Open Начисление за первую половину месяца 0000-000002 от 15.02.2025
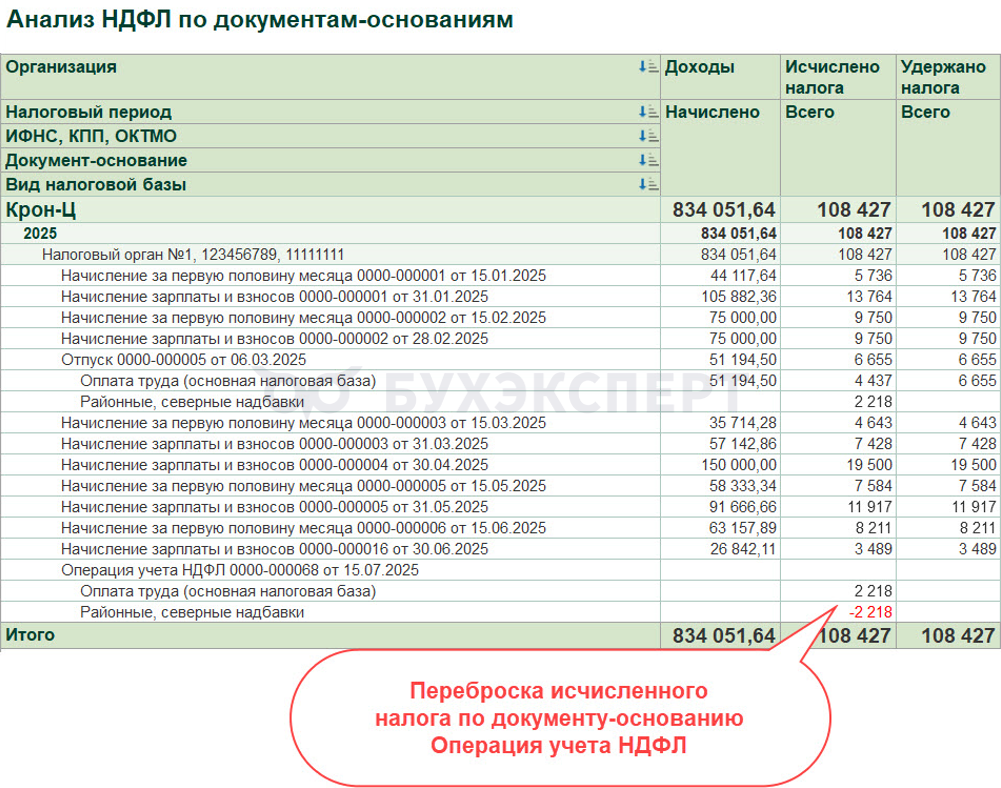This screenshot has height=788, width=1001. pos(303,317)
